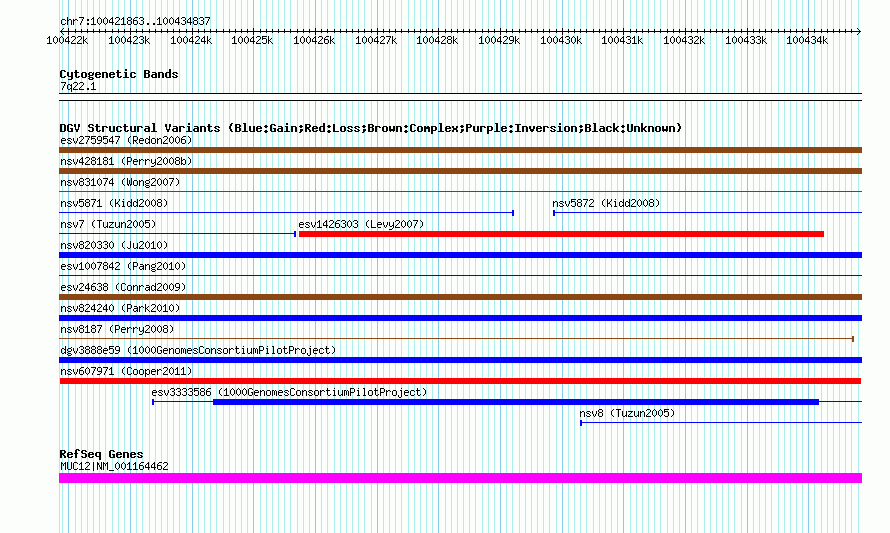Click the 100433k ruler tick label
The height and width of the screenshot is (533, 890).
coord(746,40)
